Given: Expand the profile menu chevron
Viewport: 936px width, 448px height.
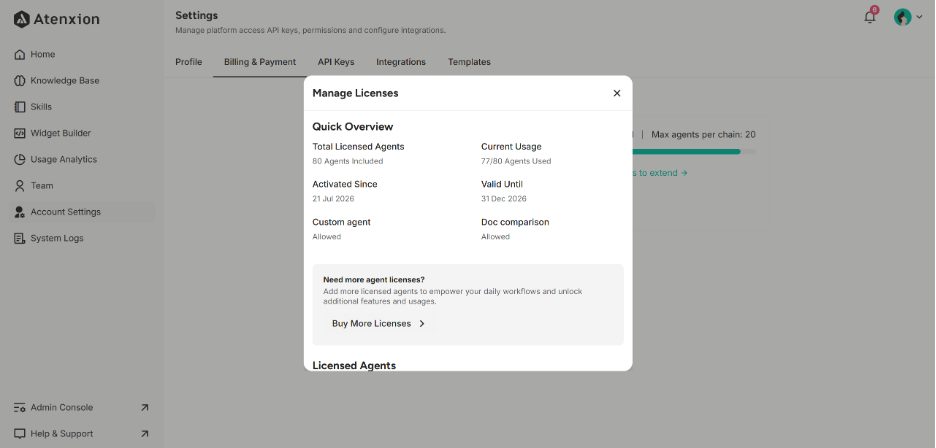Looking at the screenshot, I should tap(919, 17).
